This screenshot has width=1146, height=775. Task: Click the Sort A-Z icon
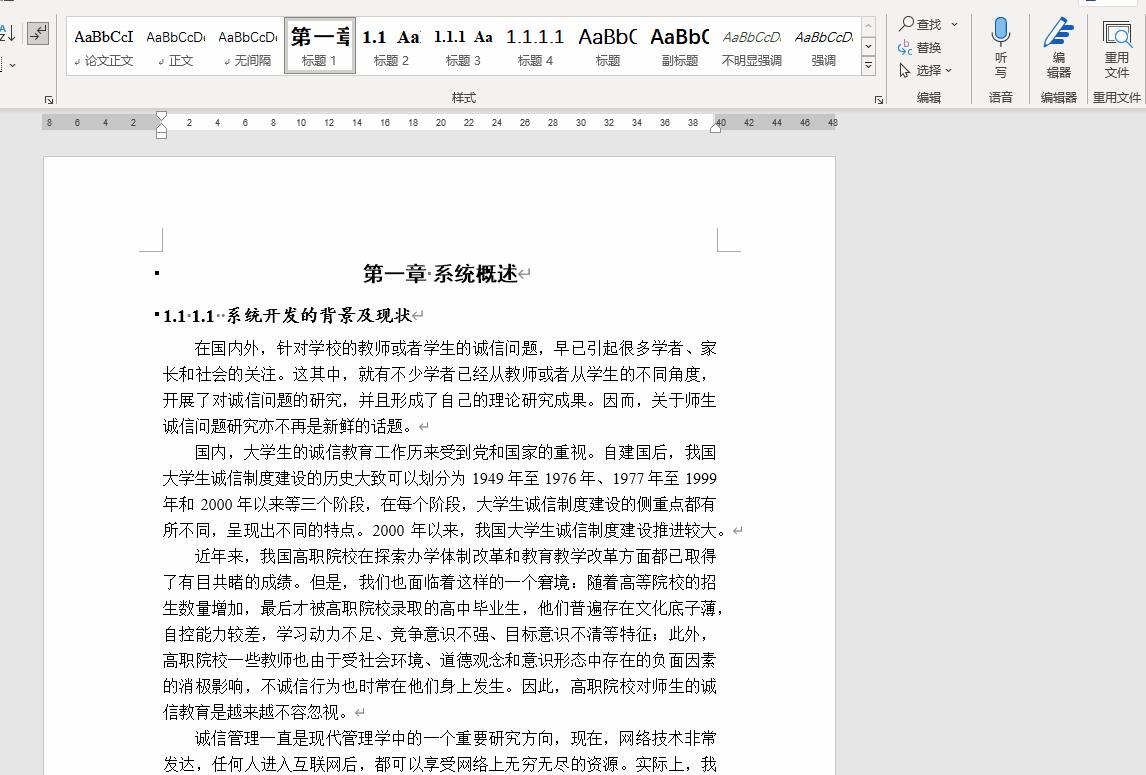7,30
